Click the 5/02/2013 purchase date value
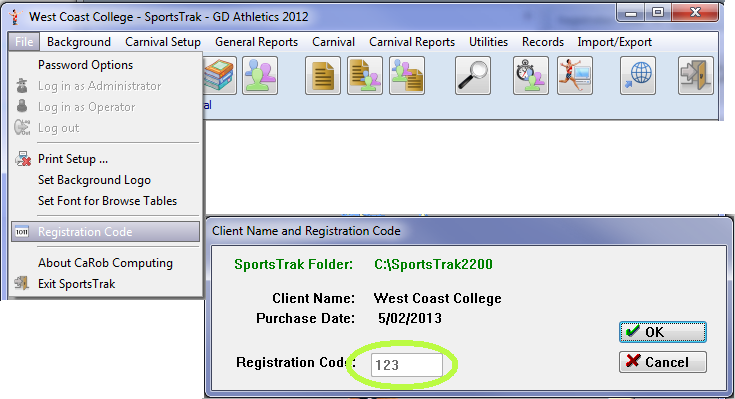 point(410,318)
